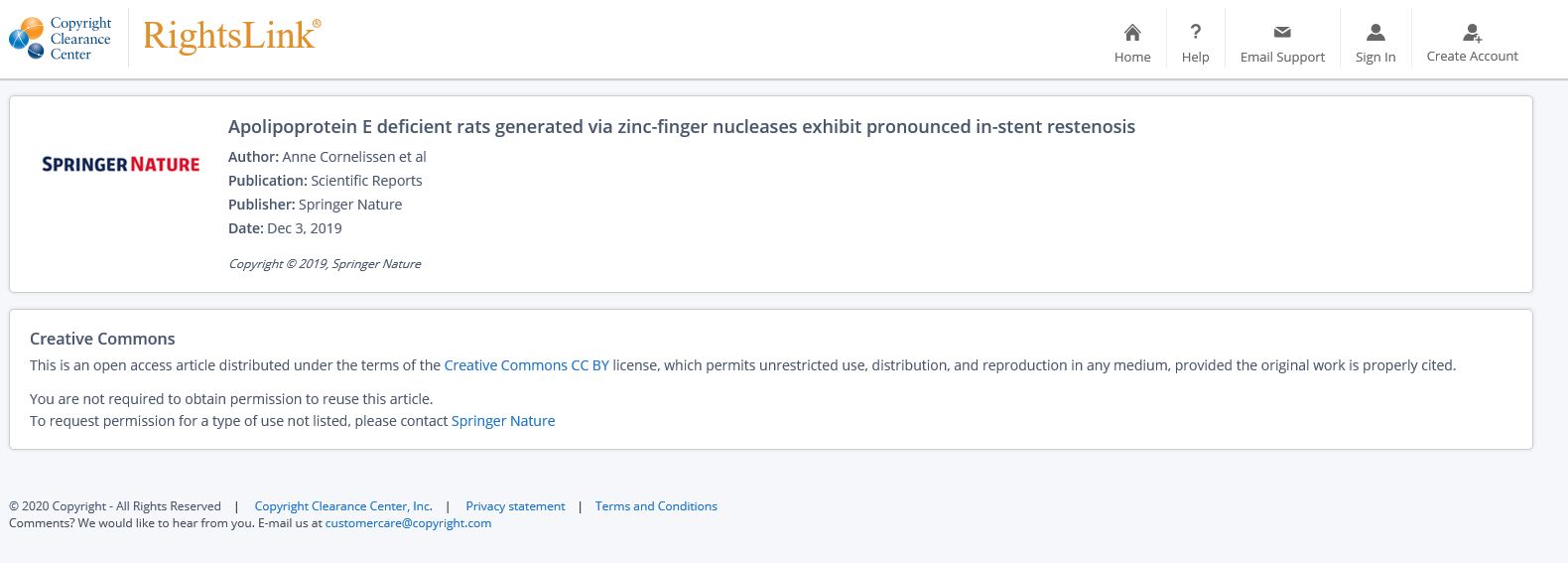Click the RightsLink logo

click(232, 37)
